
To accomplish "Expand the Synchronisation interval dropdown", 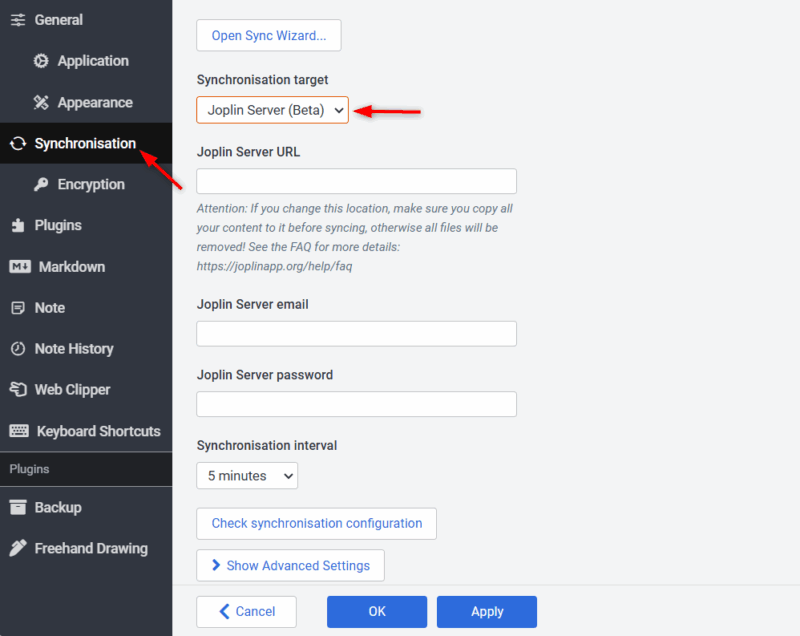I will tap(247, 476).
